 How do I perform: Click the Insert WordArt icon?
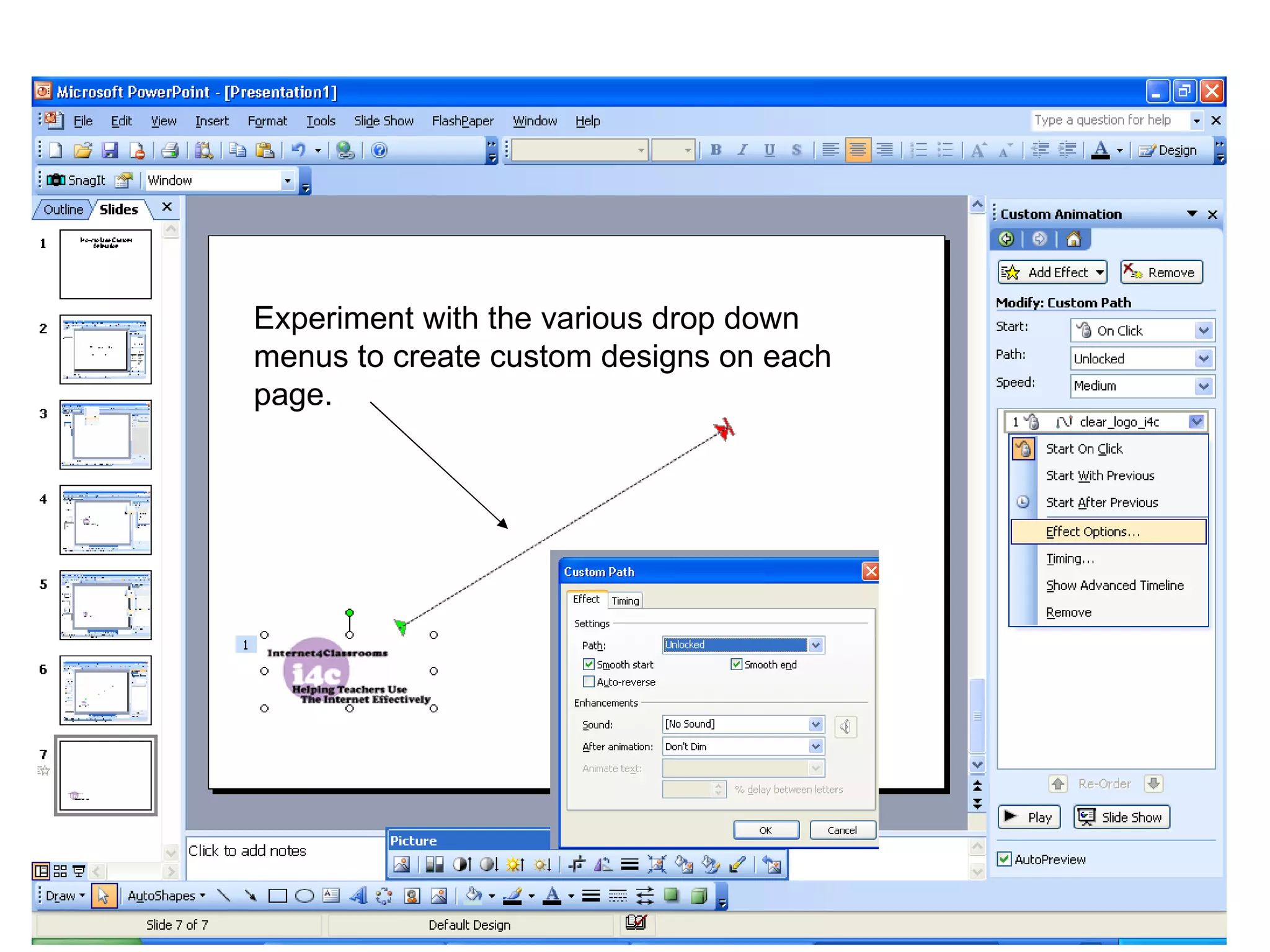[358, 896]
